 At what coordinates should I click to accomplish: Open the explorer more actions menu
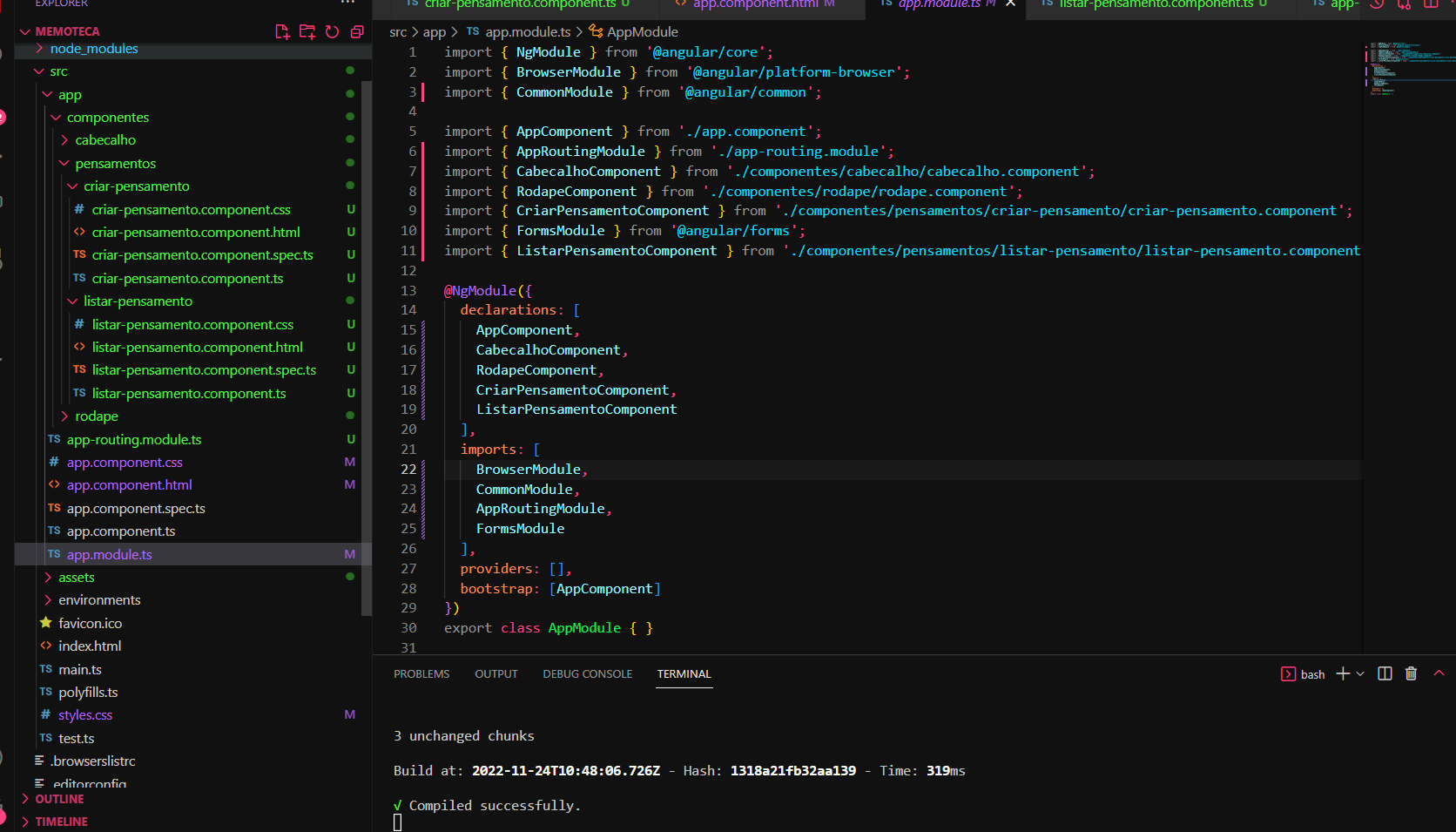[347, 3]
